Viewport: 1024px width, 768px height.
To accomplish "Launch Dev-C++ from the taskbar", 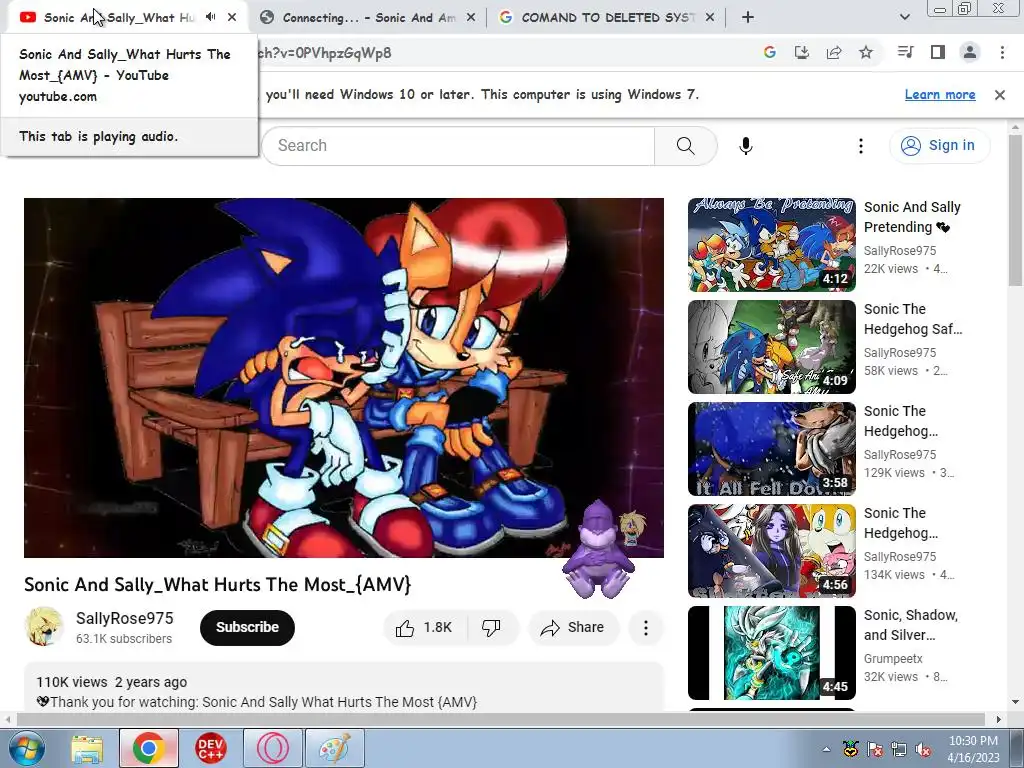I will [x=210, y=748].
